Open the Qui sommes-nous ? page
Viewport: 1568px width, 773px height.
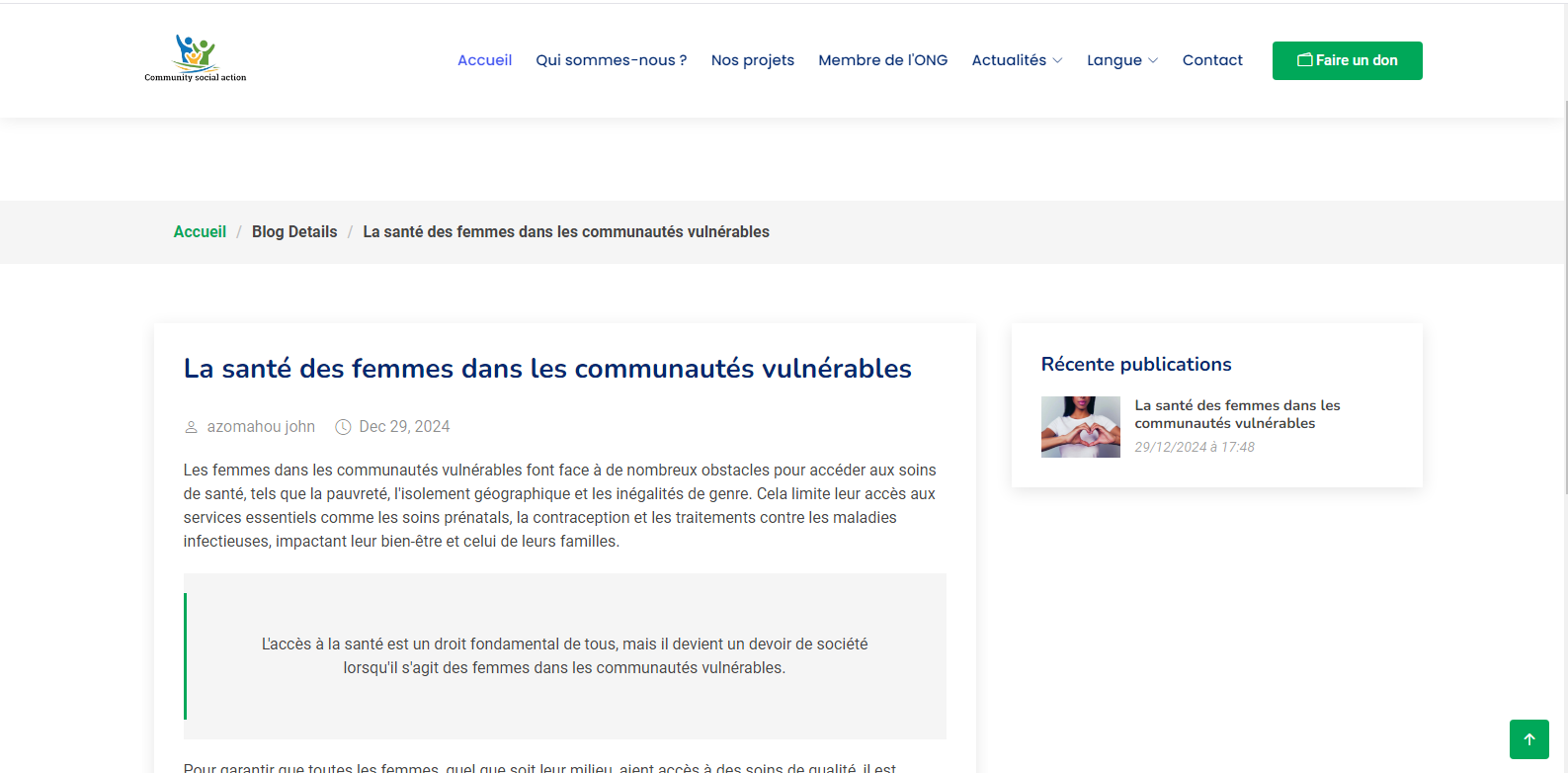click(x=611, y=60)
